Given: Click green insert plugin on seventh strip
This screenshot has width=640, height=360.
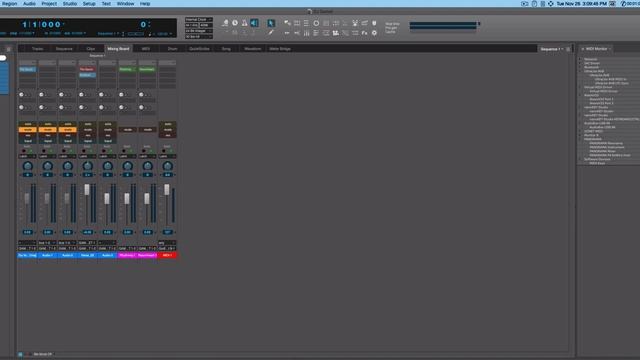Looking at the screenshot, I should point(147,70).
